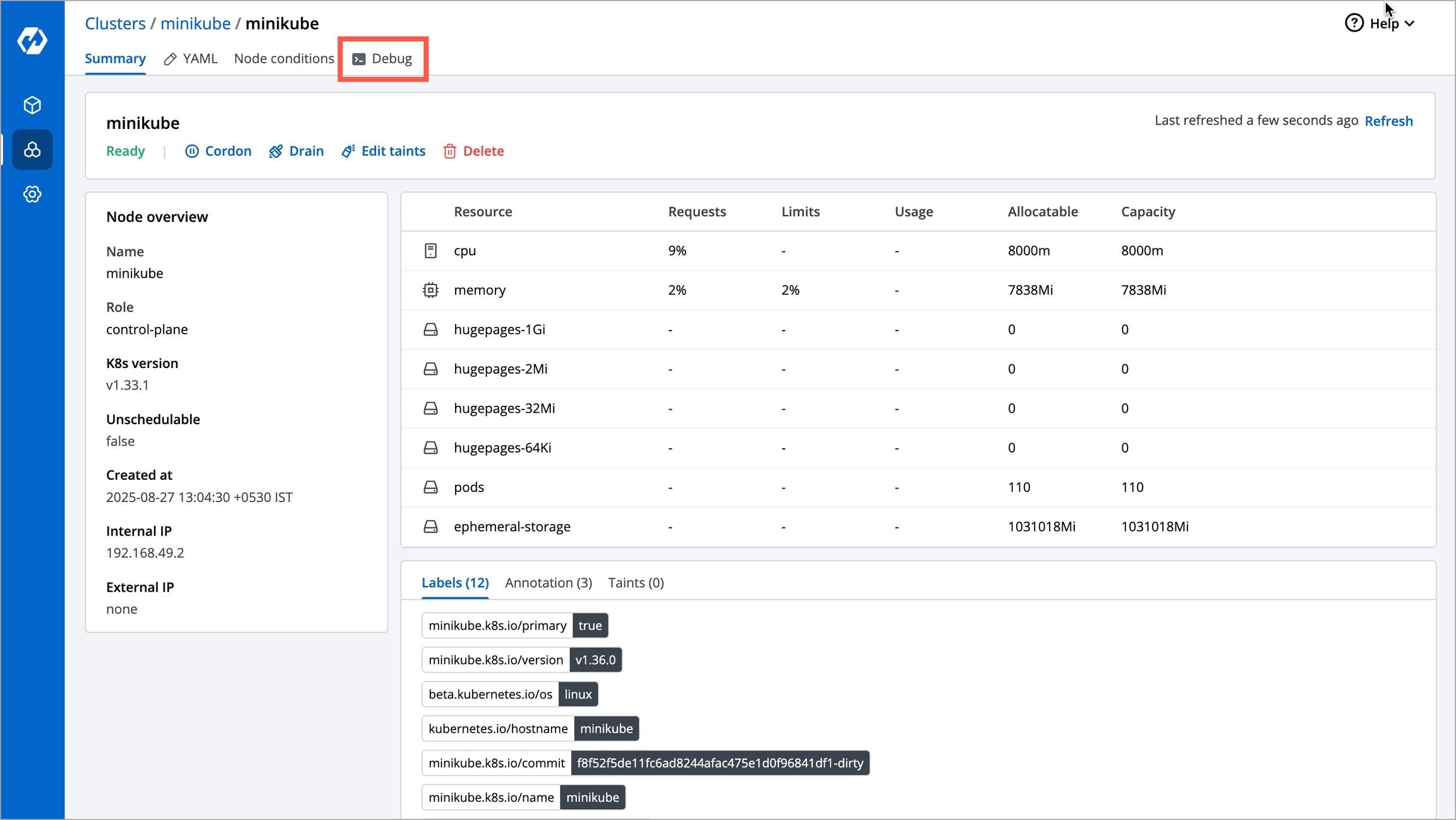Click the ephemeral-storage row icon

pos(430,527)
